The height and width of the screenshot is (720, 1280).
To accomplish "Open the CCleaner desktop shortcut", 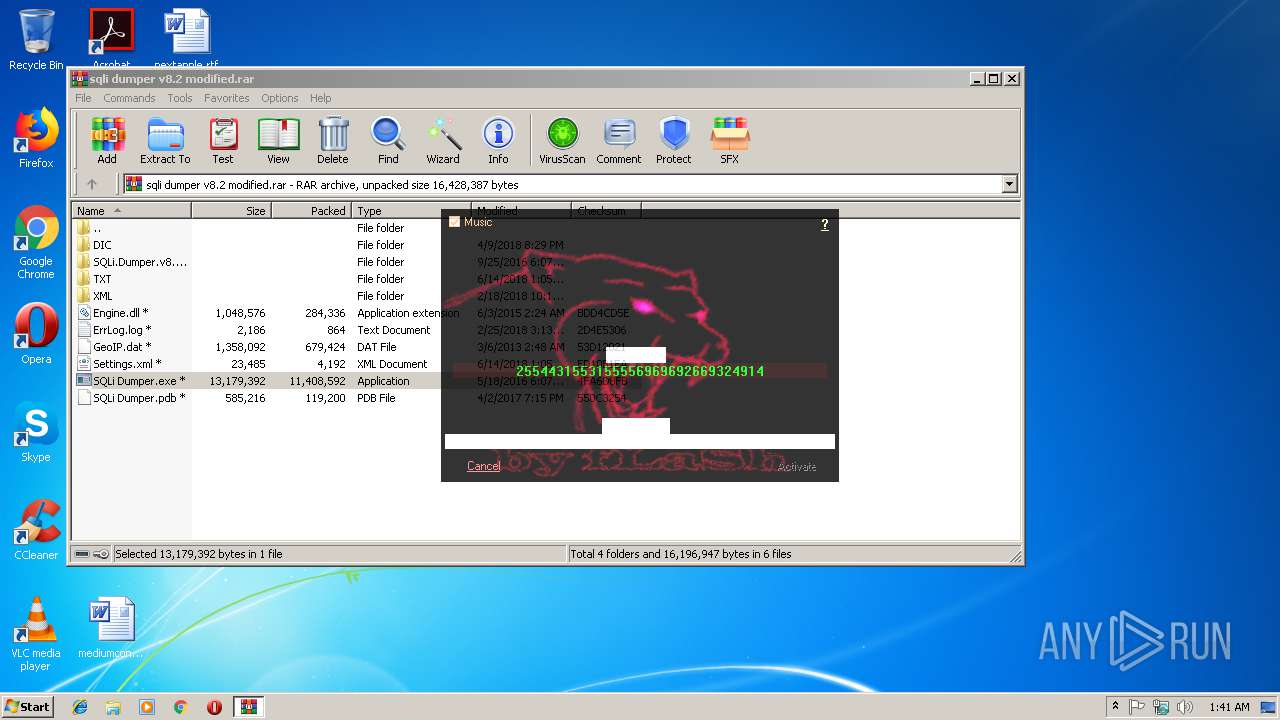I will tap(36, 530).
